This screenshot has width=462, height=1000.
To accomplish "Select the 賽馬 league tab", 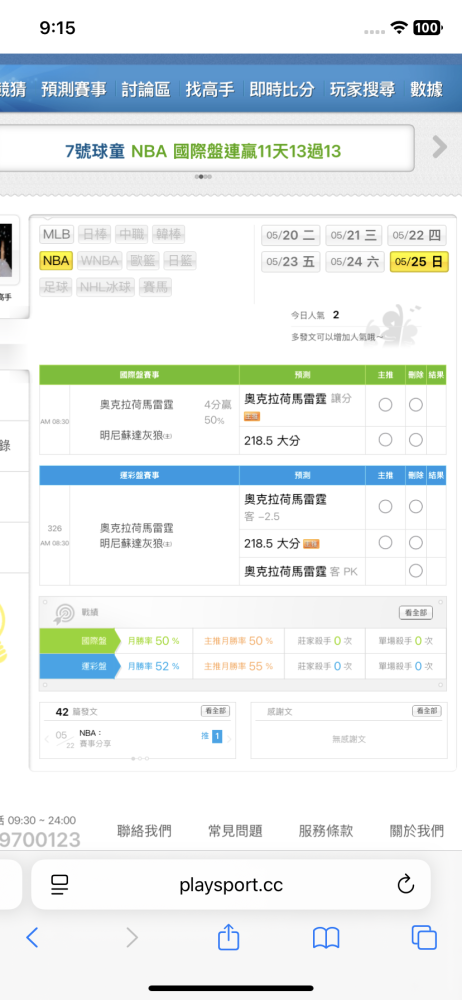I will (x=156, y=287).
